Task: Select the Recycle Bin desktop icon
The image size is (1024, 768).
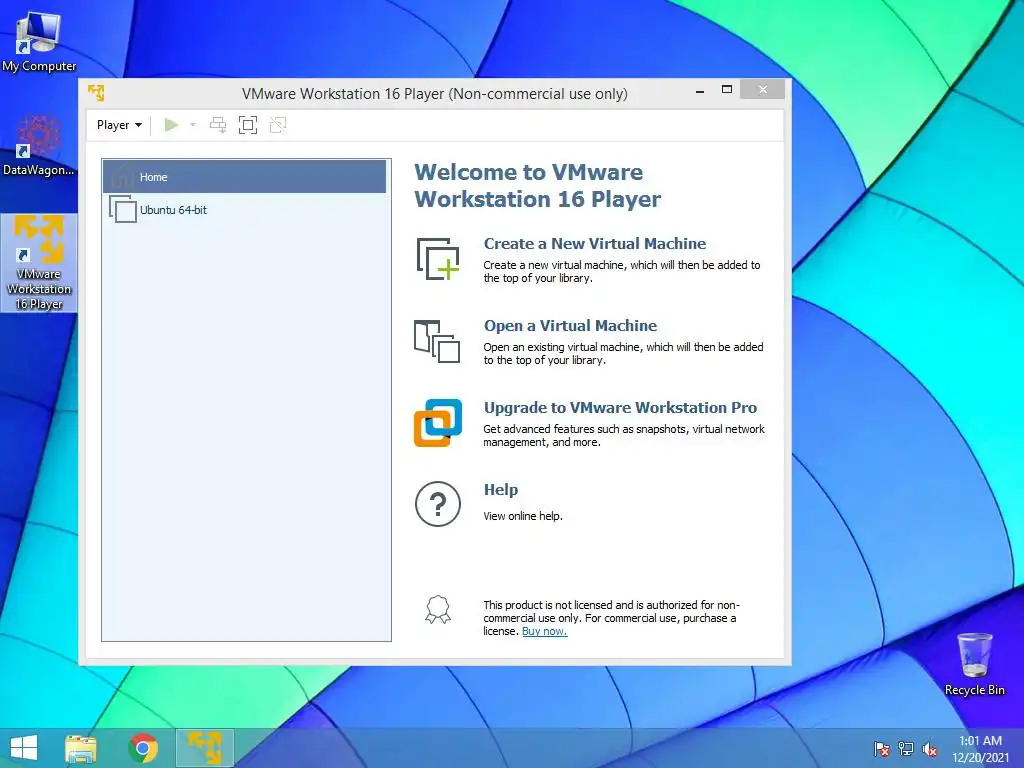Action: [974, 664]
